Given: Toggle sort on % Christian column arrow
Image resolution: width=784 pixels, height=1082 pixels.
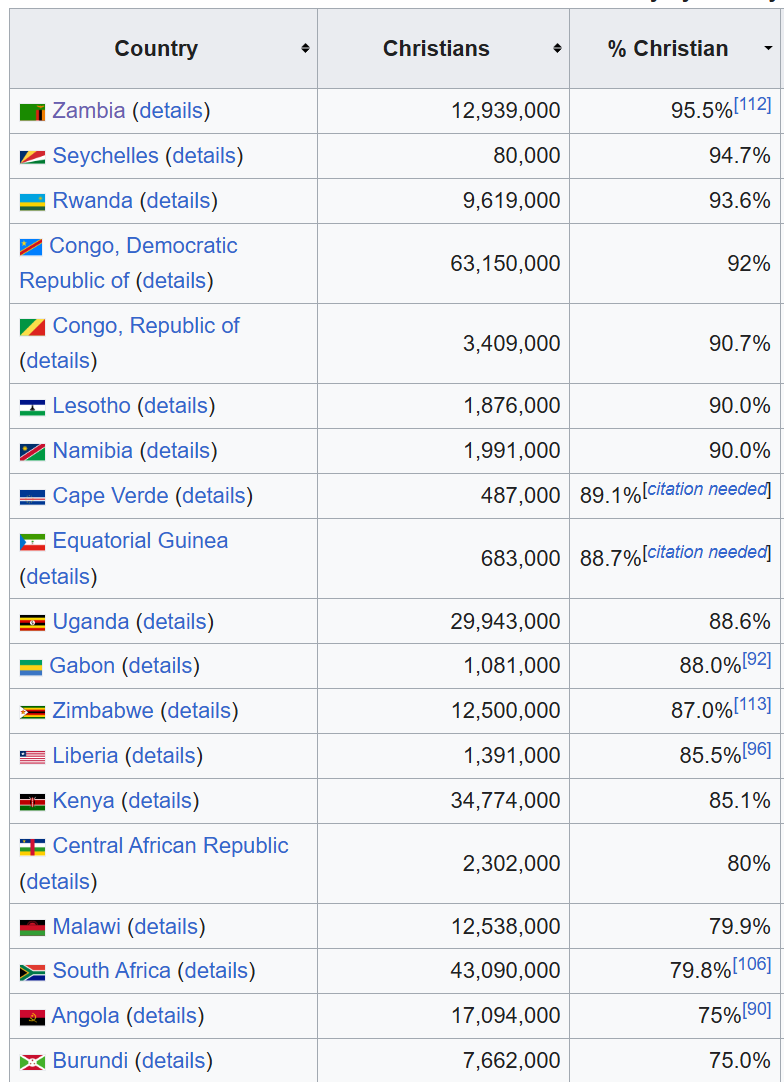Looking at the screenshot, I should pyautogui.click(x=768, y=49).
